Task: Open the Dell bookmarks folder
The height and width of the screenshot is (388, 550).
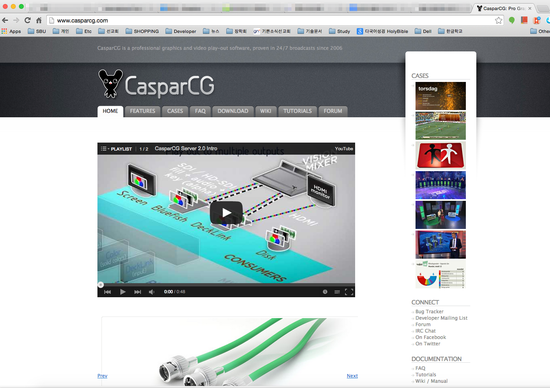Action: (423, 31)
